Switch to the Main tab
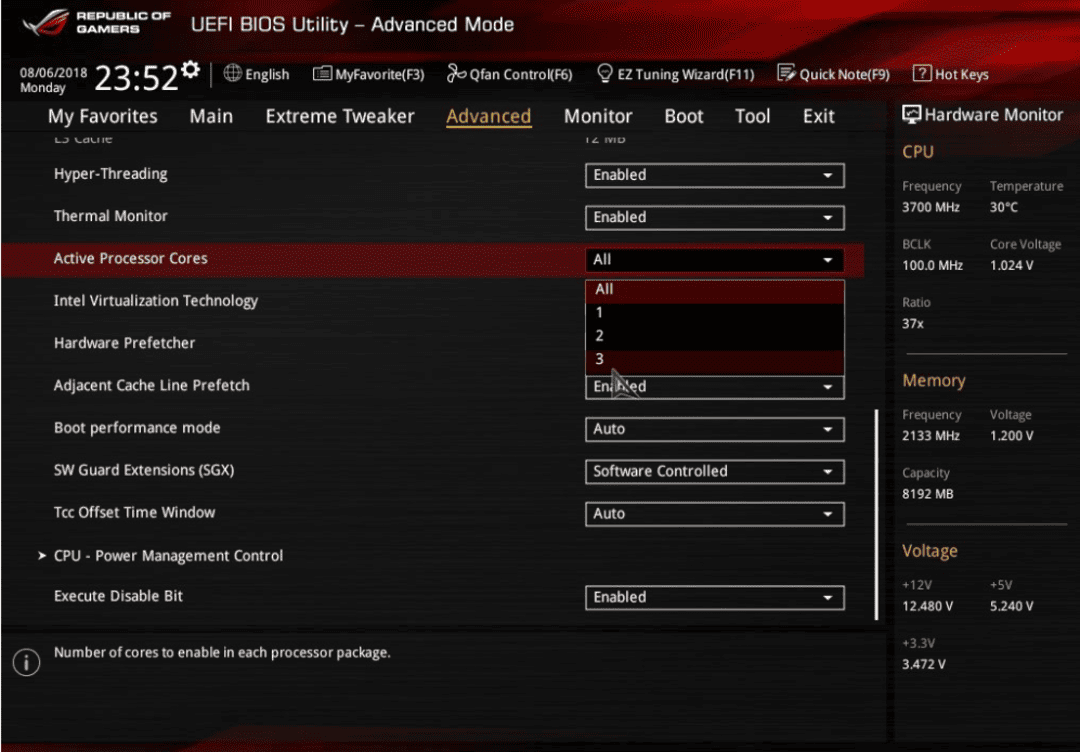Viewport: 1080px width, 752px height. coord(211,116)
